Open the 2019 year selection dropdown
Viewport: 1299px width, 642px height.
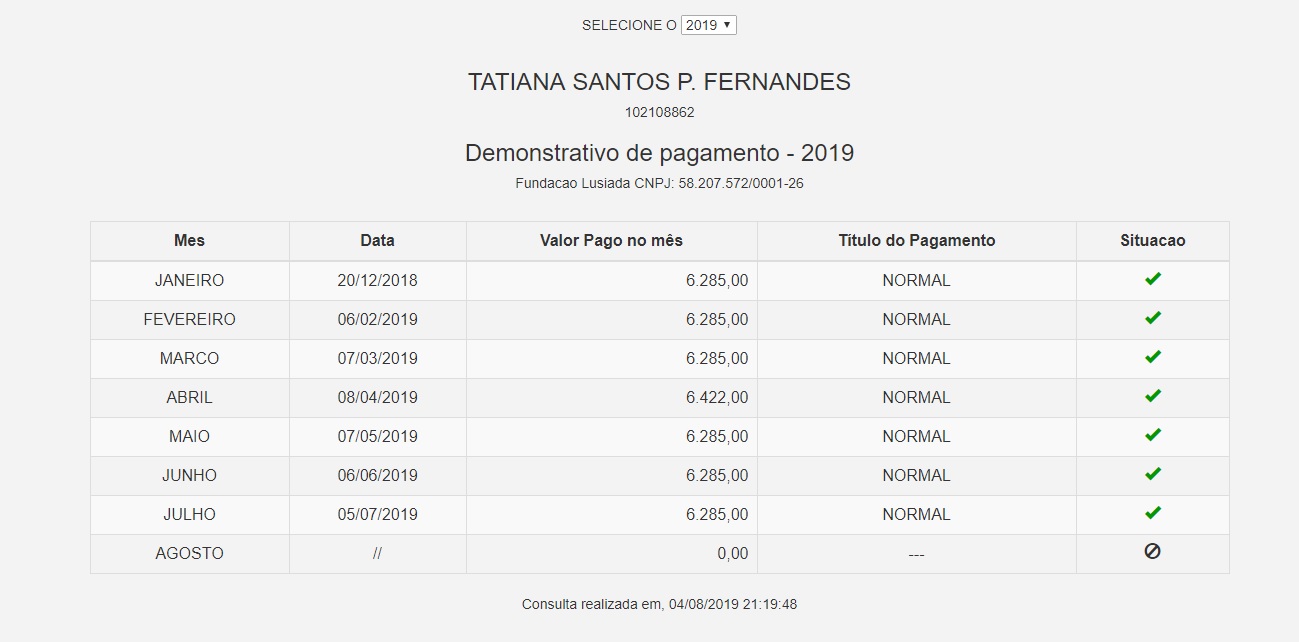708,25
